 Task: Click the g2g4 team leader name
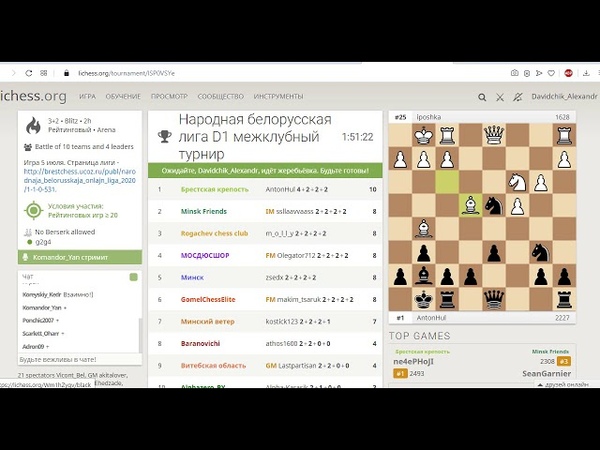tap(43, 242)
